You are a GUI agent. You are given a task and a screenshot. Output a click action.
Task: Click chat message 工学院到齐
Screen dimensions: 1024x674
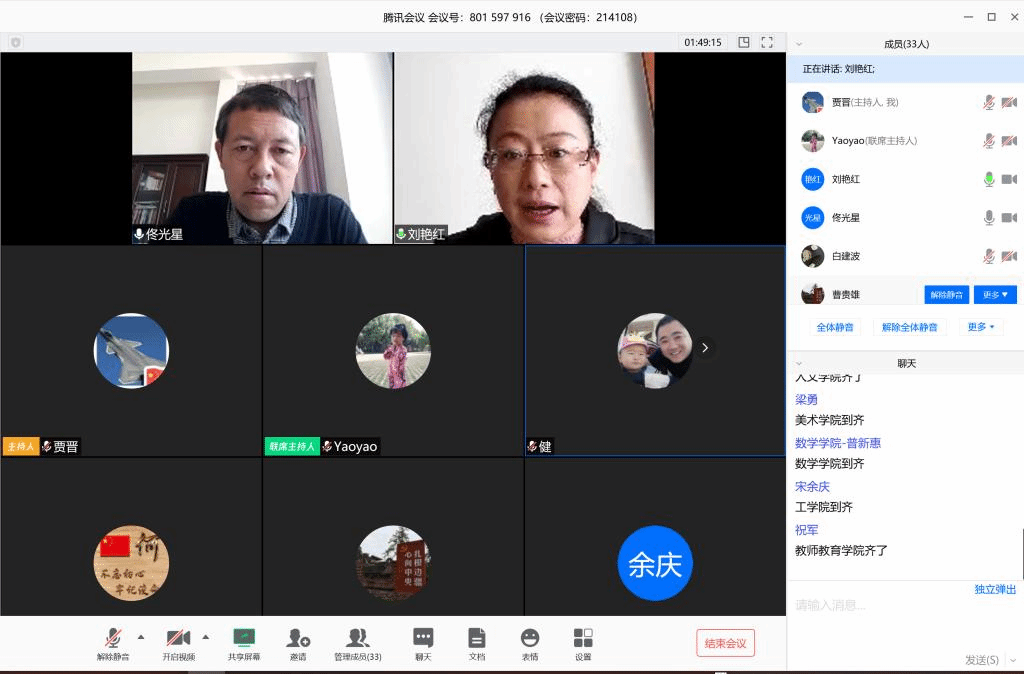tap(824, 507)
